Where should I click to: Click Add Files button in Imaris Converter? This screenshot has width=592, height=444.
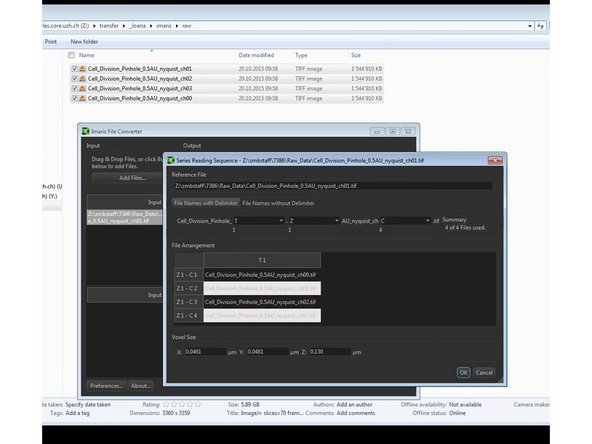(x=133, y=178)
